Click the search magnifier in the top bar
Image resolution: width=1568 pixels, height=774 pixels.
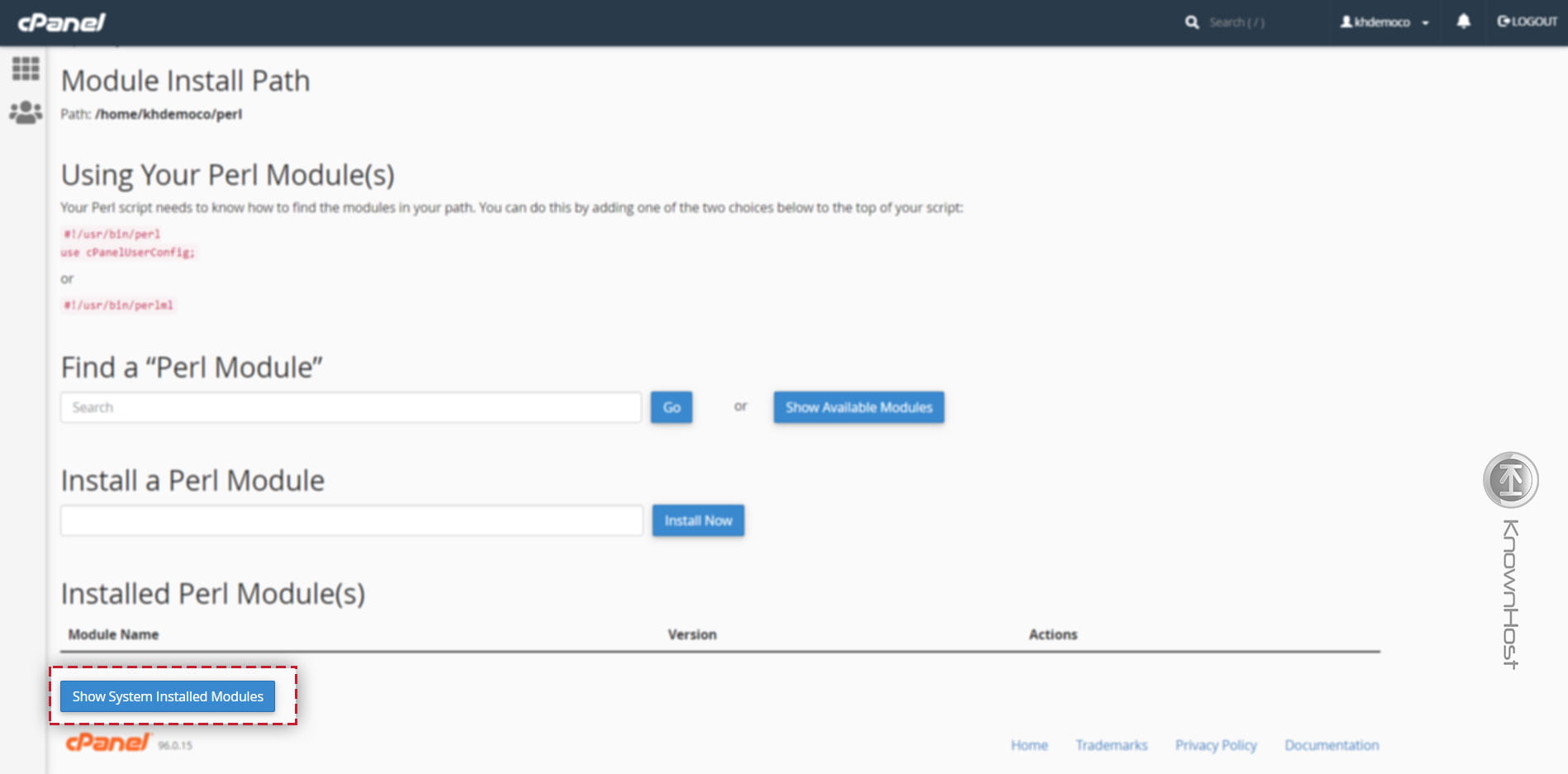[1191, 22]
